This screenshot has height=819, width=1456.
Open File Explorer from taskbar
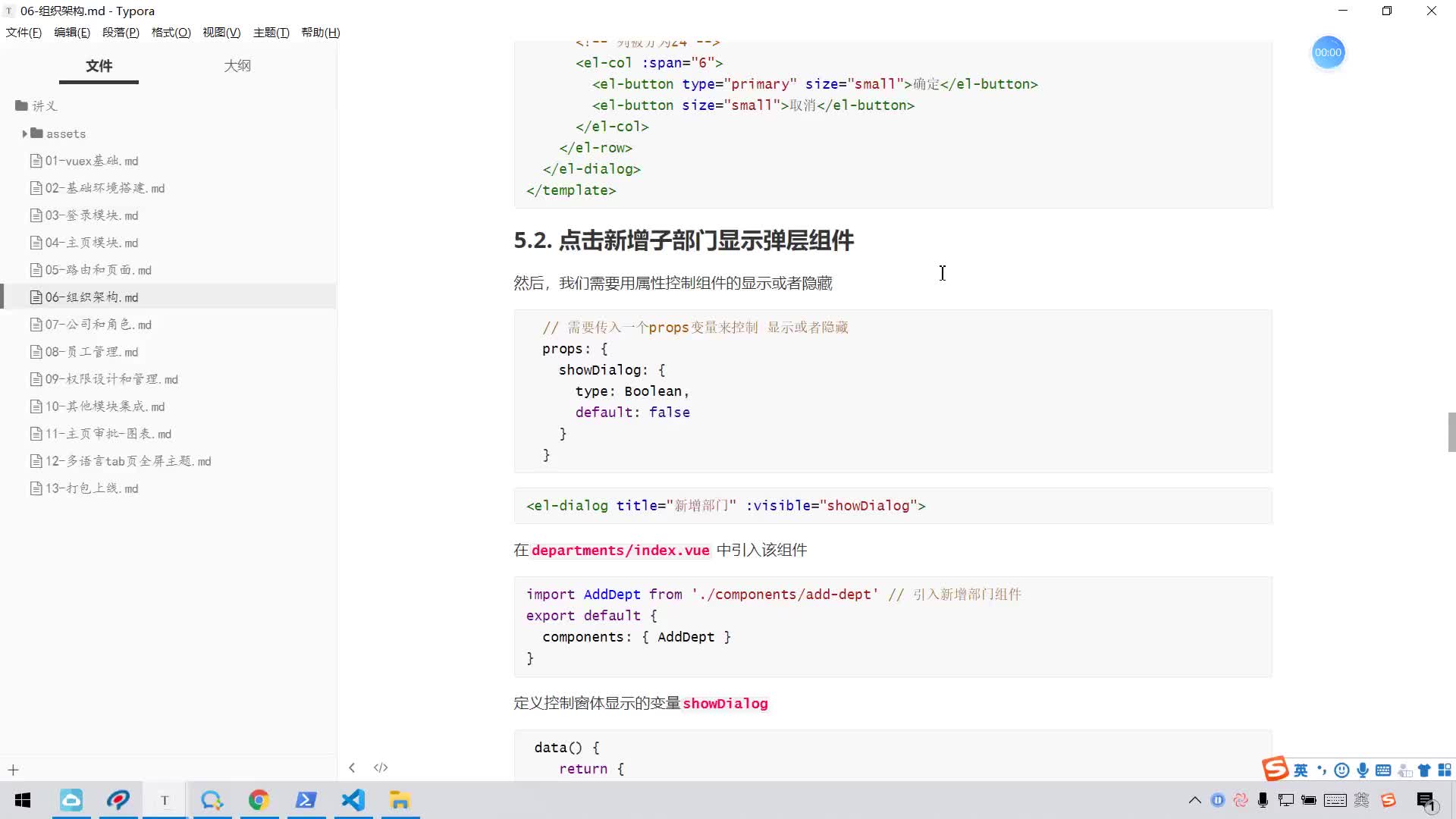(x=400, y=800)
